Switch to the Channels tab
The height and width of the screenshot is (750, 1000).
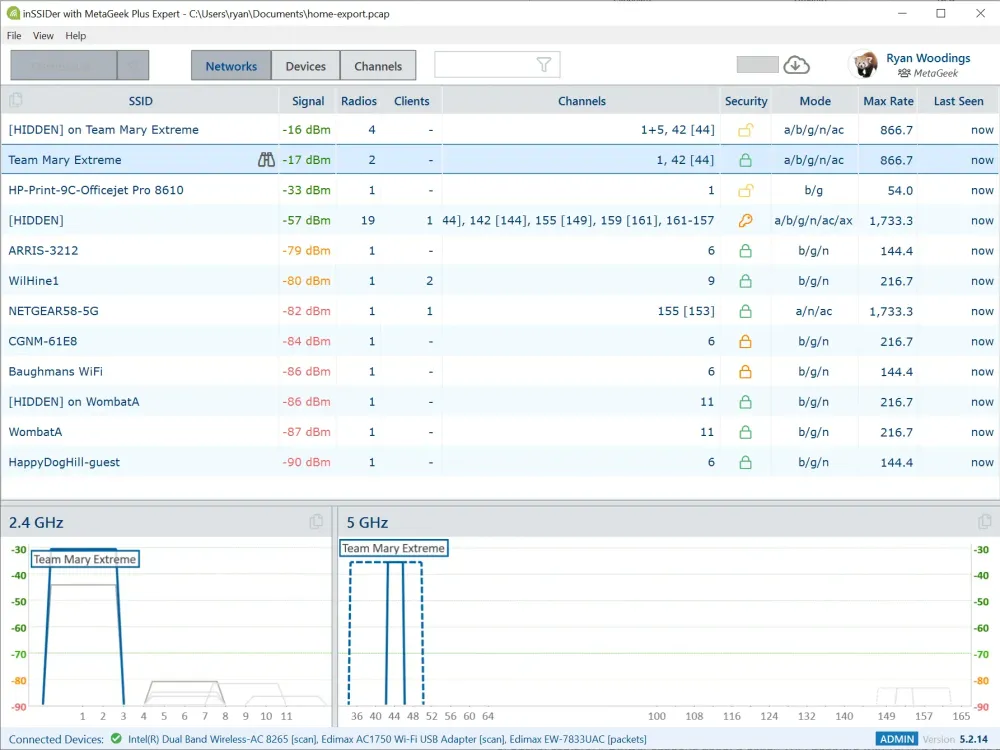tap(378, 65)
